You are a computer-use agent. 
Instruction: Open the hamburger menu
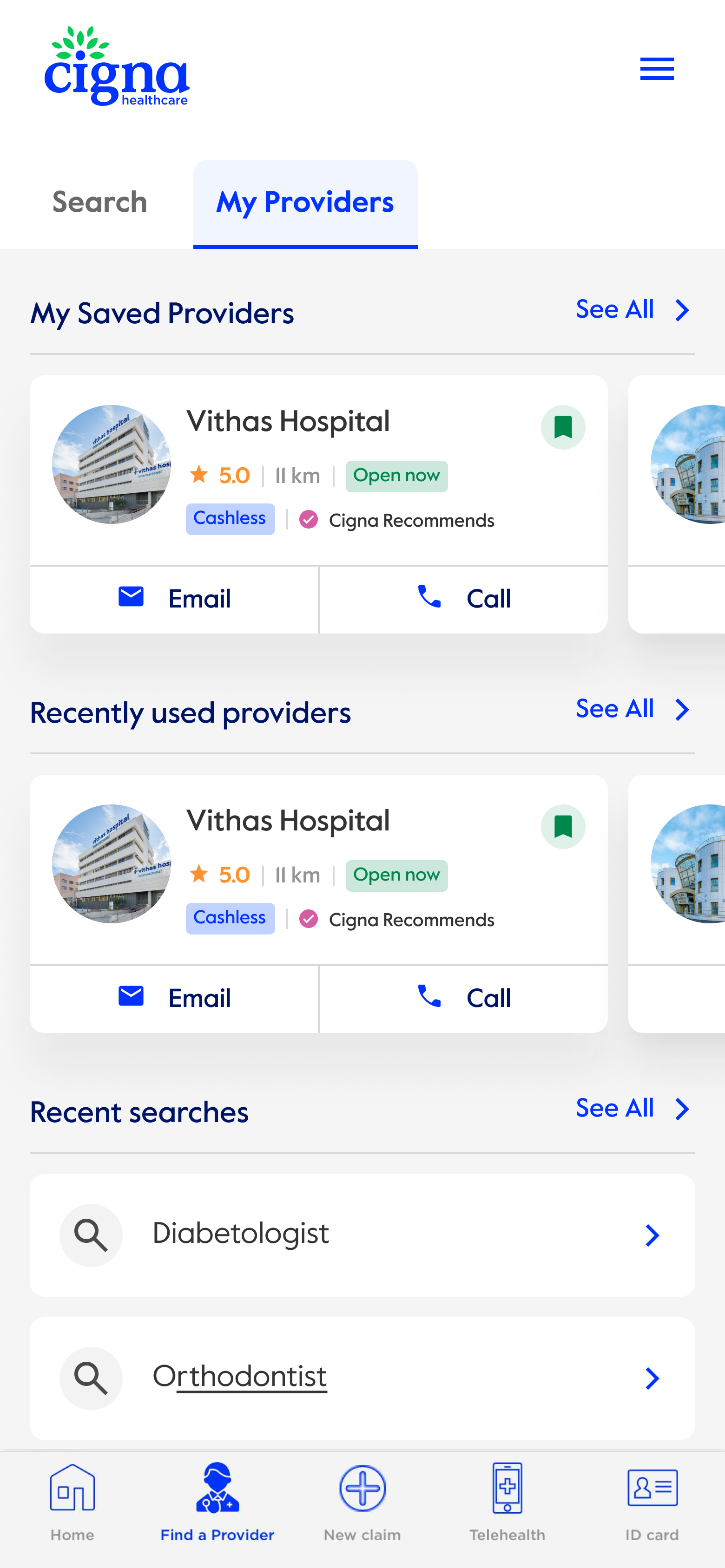point(656,69)
